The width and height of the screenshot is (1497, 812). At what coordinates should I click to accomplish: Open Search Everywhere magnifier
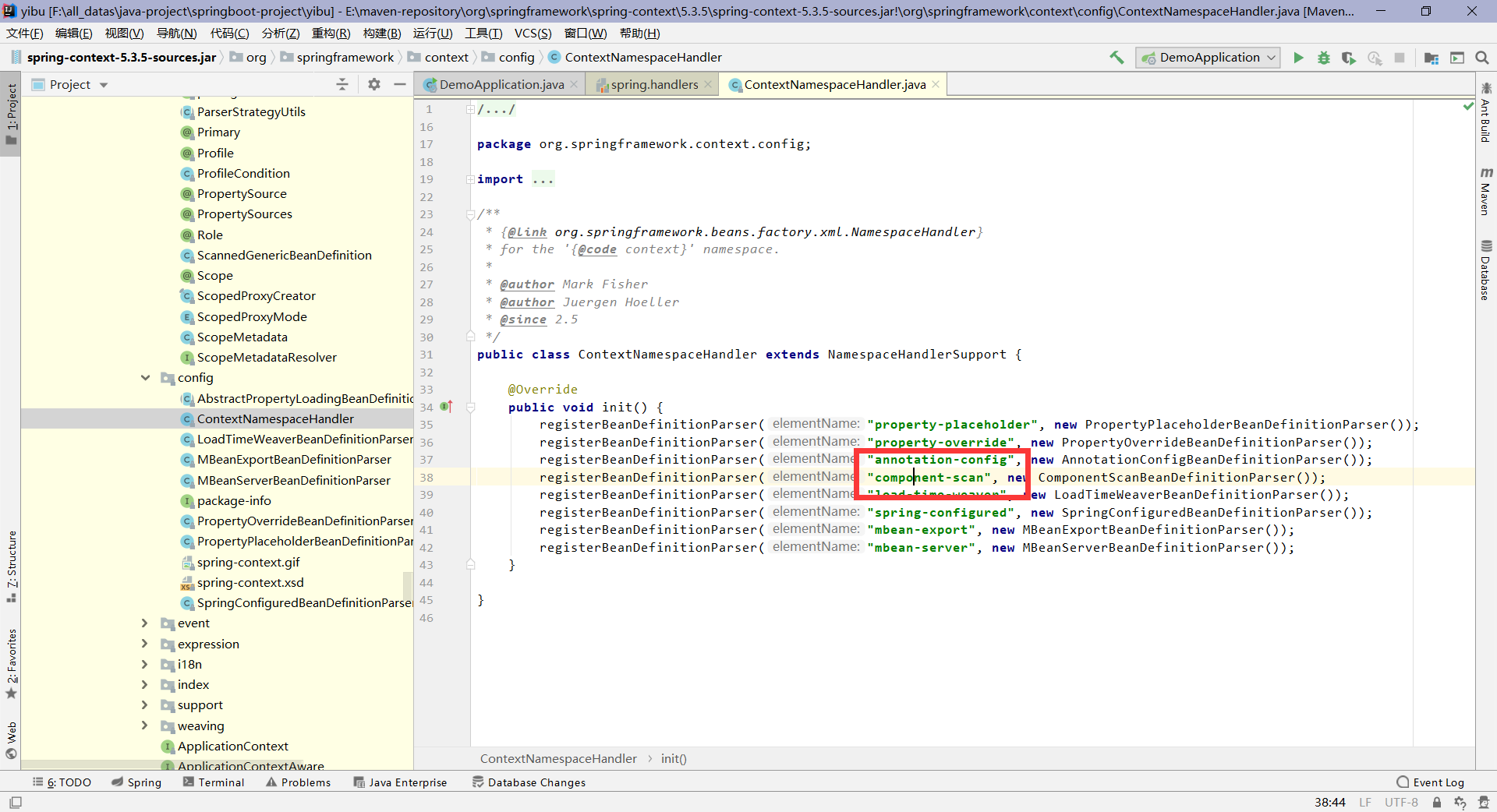[1482, 58]
